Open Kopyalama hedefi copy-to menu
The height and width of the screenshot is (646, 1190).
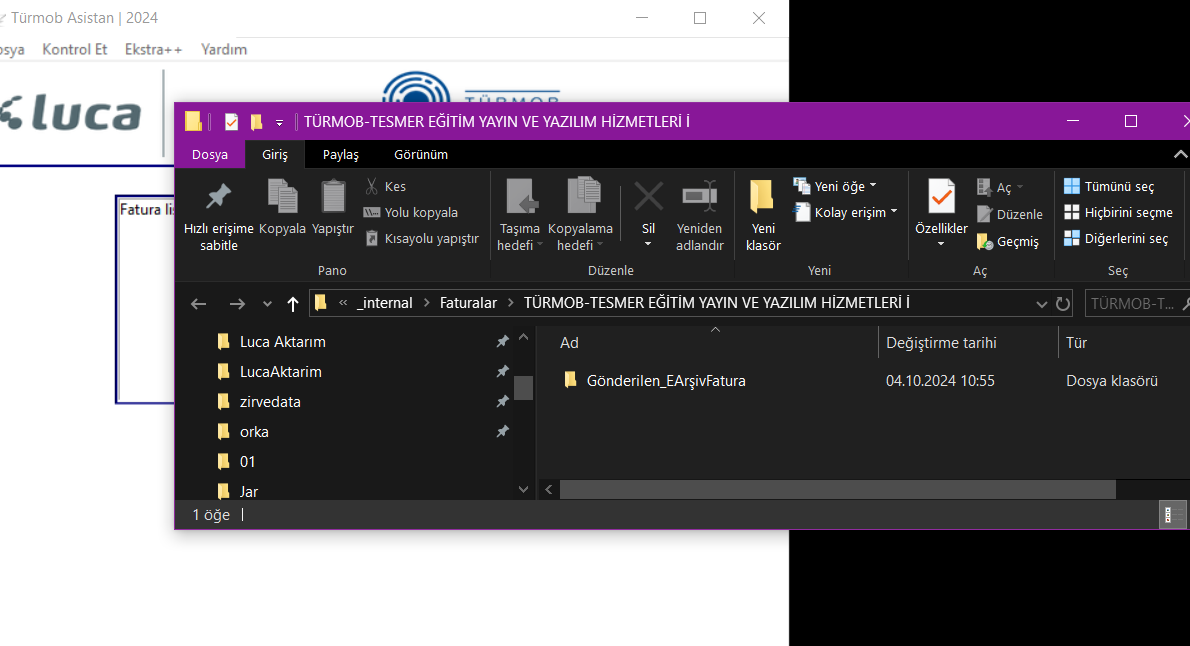(581, 216)
